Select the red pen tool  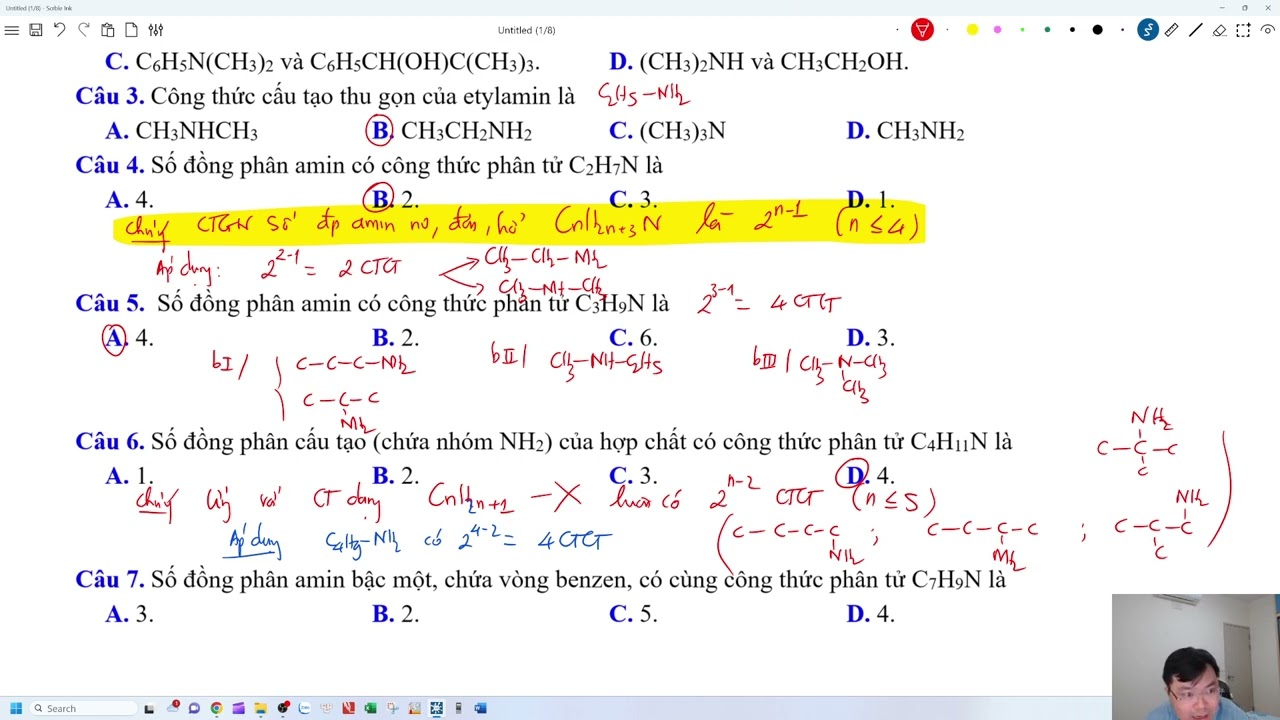[x=922, y=30]
